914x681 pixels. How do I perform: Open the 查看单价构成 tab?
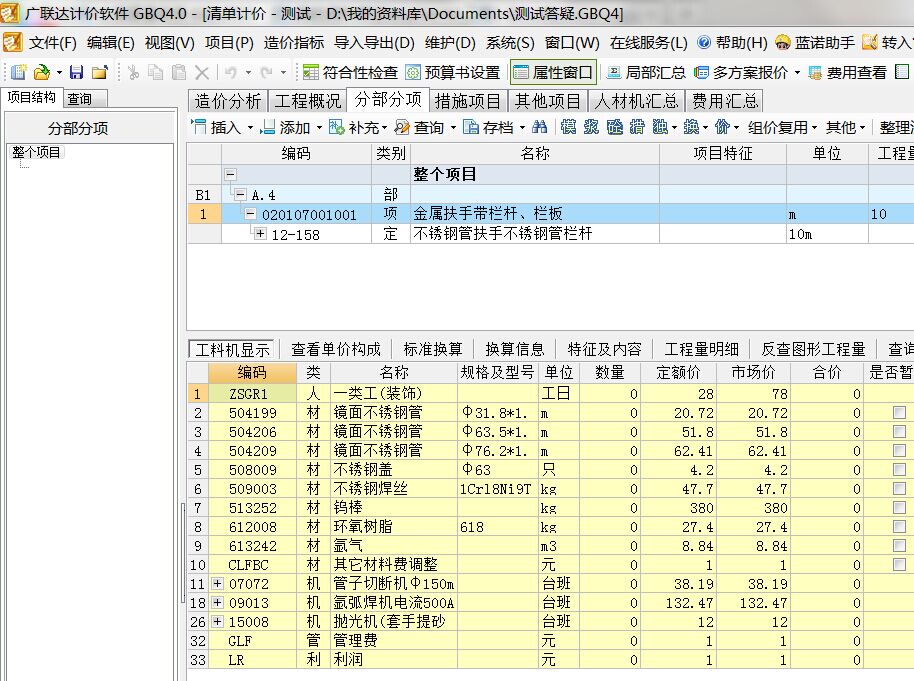point(336,349)
